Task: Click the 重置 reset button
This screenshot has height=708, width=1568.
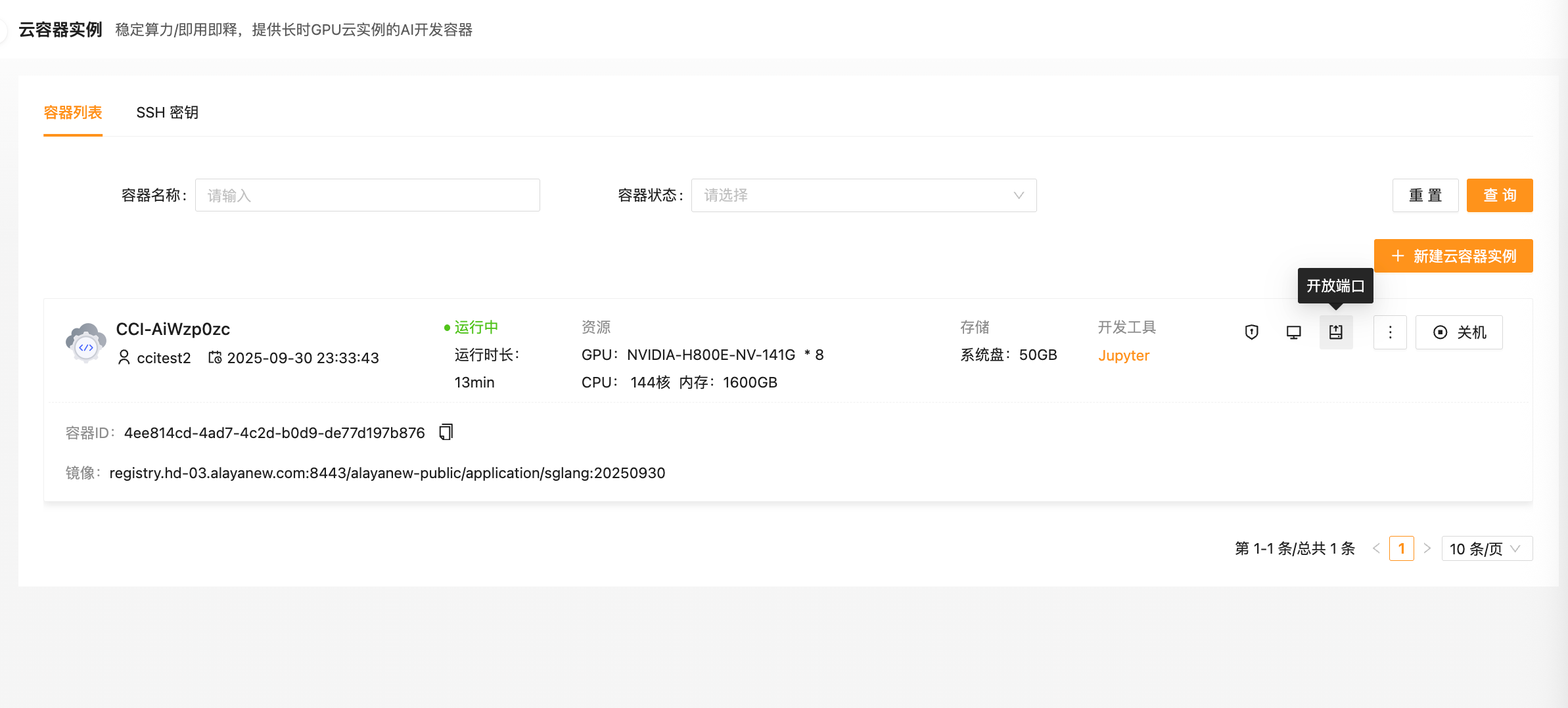Action: click(x=1425, y=195)
